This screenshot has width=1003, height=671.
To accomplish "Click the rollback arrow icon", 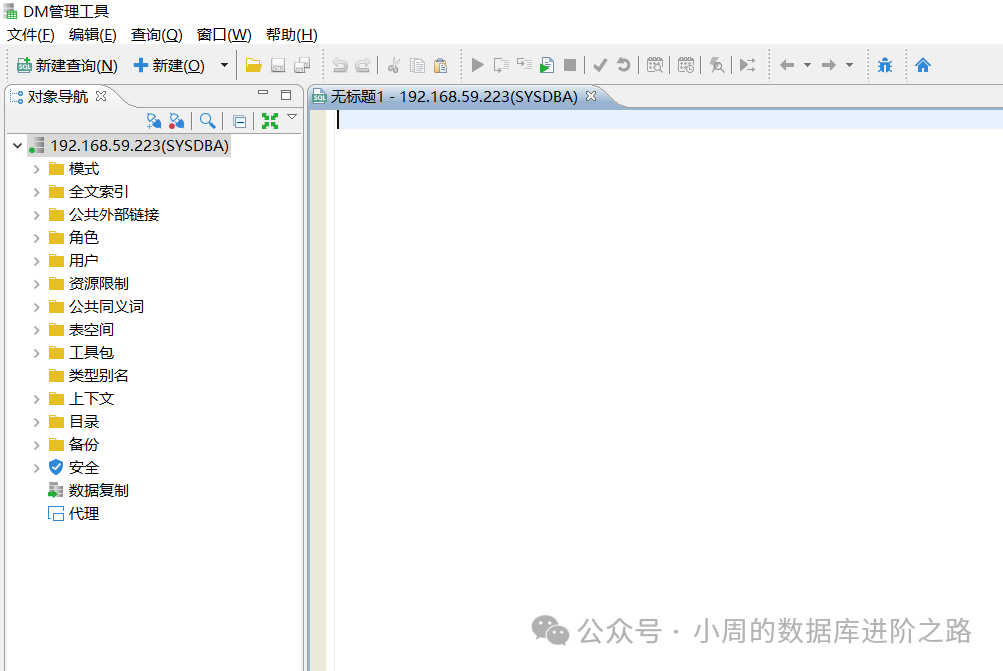I will [623, 65].
